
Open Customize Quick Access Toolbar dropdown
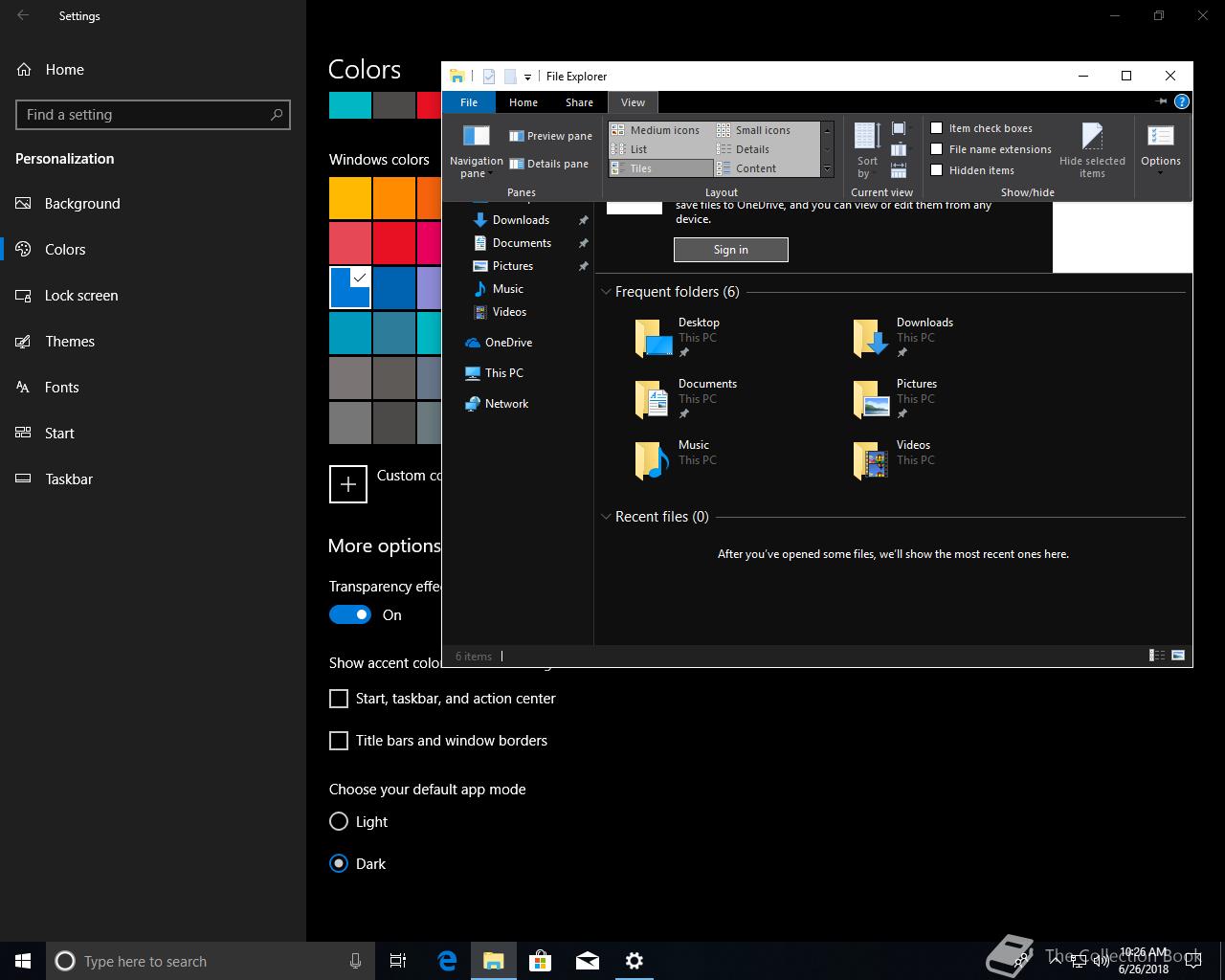527,77
